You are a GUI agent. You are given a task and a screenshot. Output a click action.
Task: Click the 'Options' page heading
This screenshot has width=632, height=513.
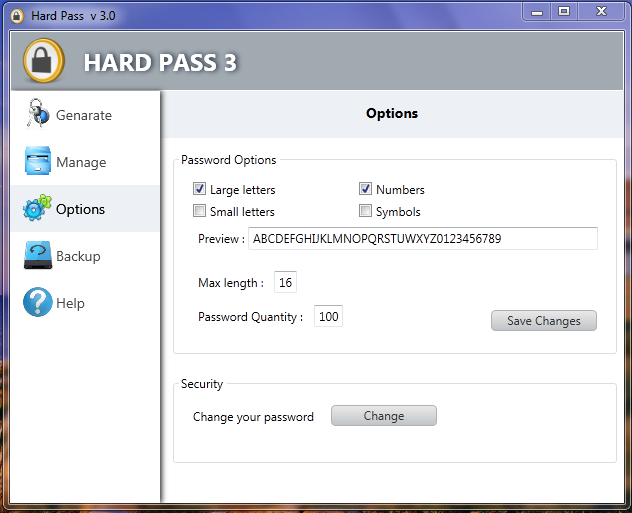(x=392, y=114)
